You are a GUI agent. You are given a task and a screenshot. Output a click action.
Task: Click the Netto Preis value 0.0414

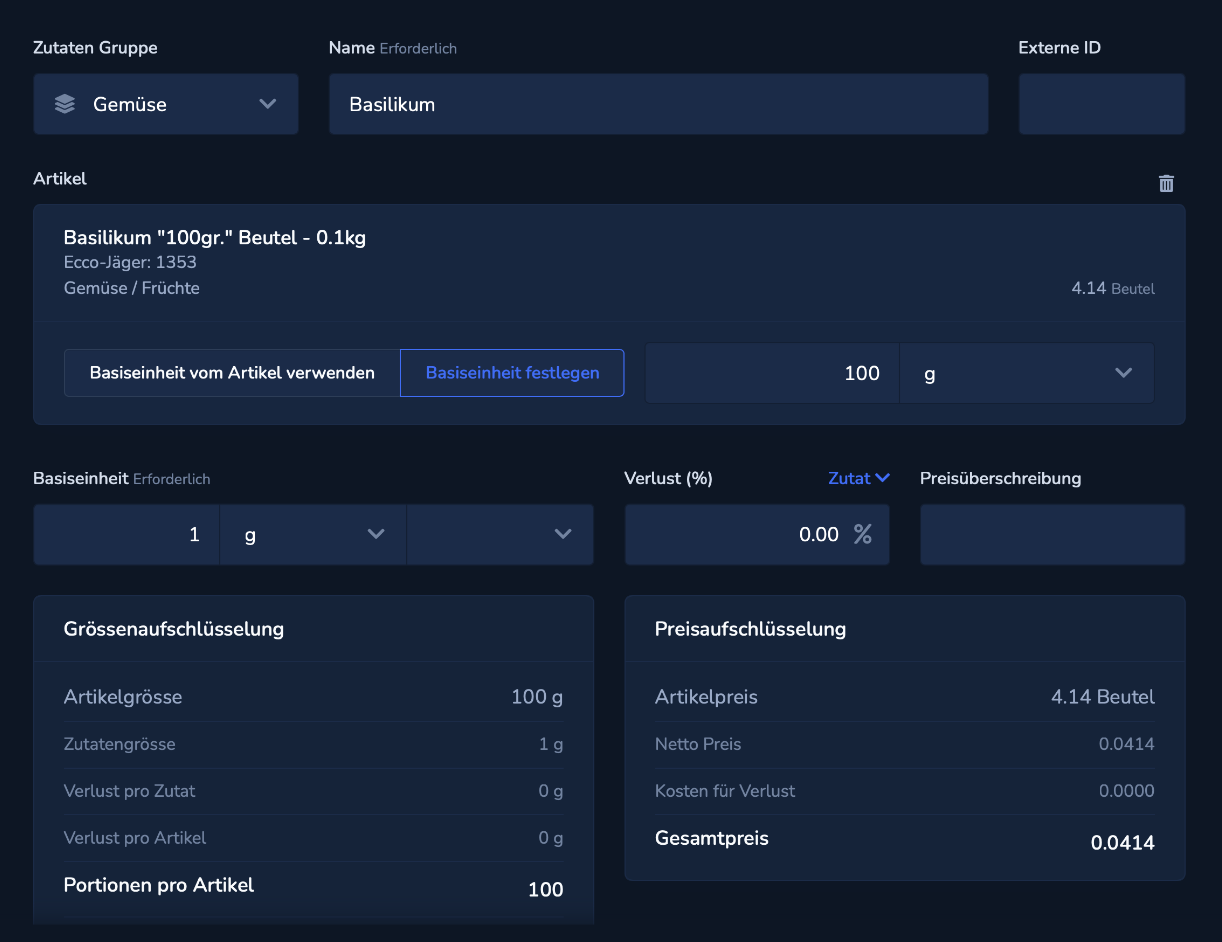pyautogui.click(x=1127, y=744)
